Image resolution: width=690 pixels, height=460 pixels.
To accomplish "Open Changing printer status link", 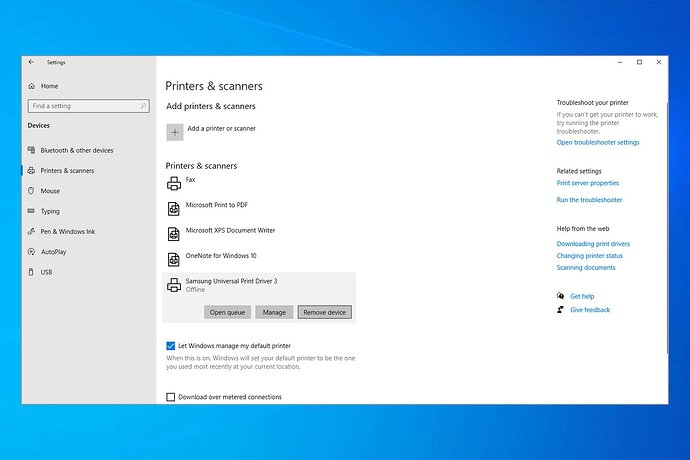I will 589,255.
